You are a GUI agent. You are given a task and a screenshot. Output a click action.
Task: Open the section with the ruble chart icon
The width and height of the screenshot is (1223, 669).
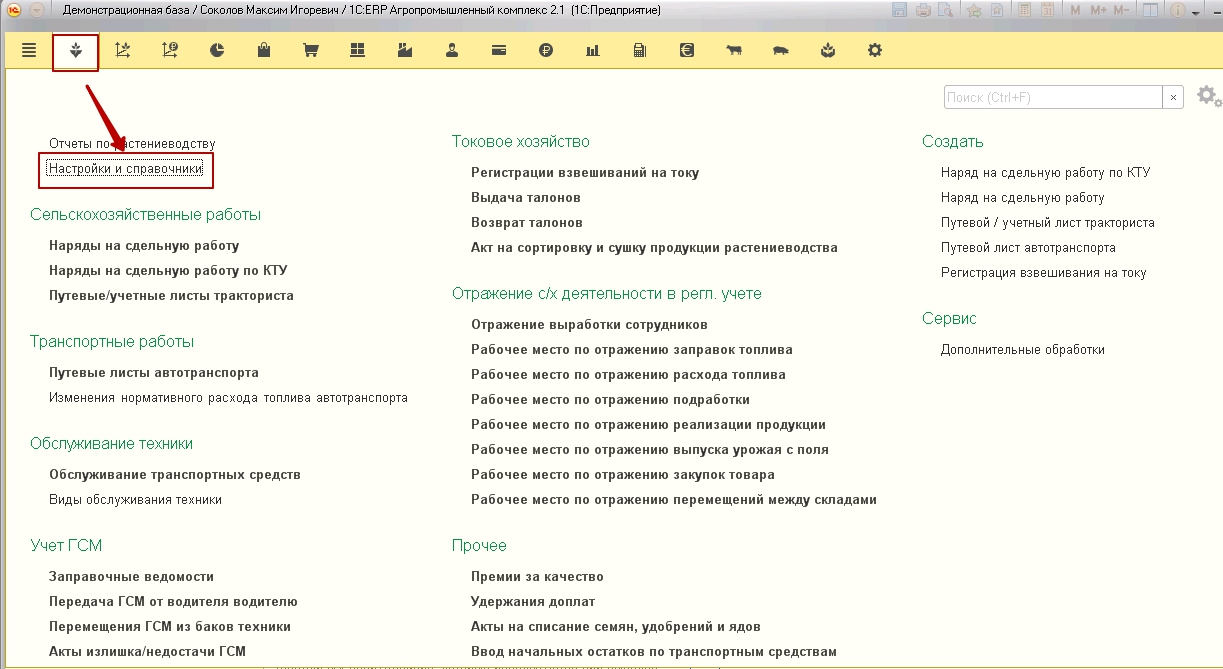[x=169, y=50]
